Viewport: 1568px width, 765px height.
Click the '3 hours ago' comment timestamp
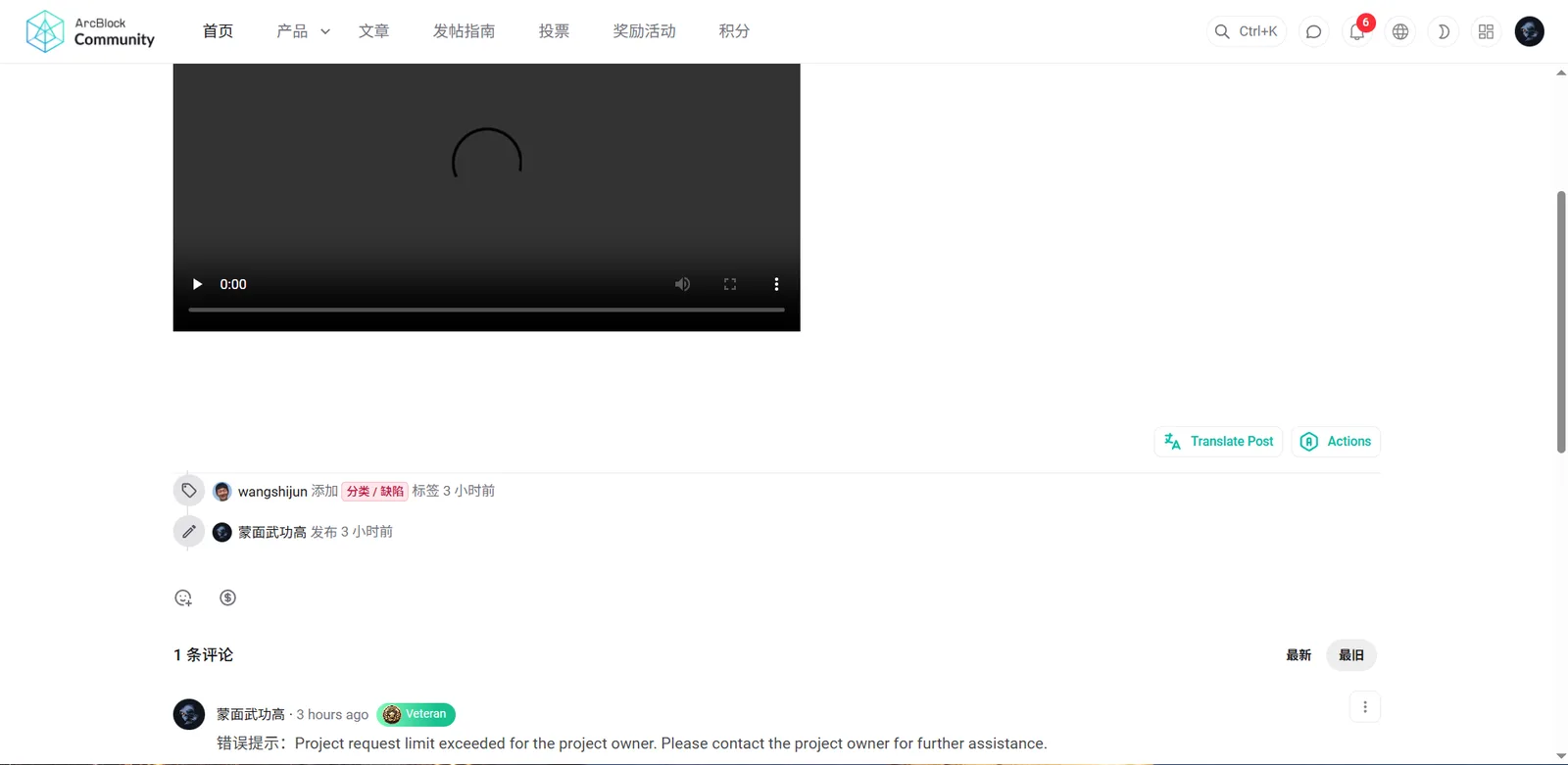click(332, 715)
